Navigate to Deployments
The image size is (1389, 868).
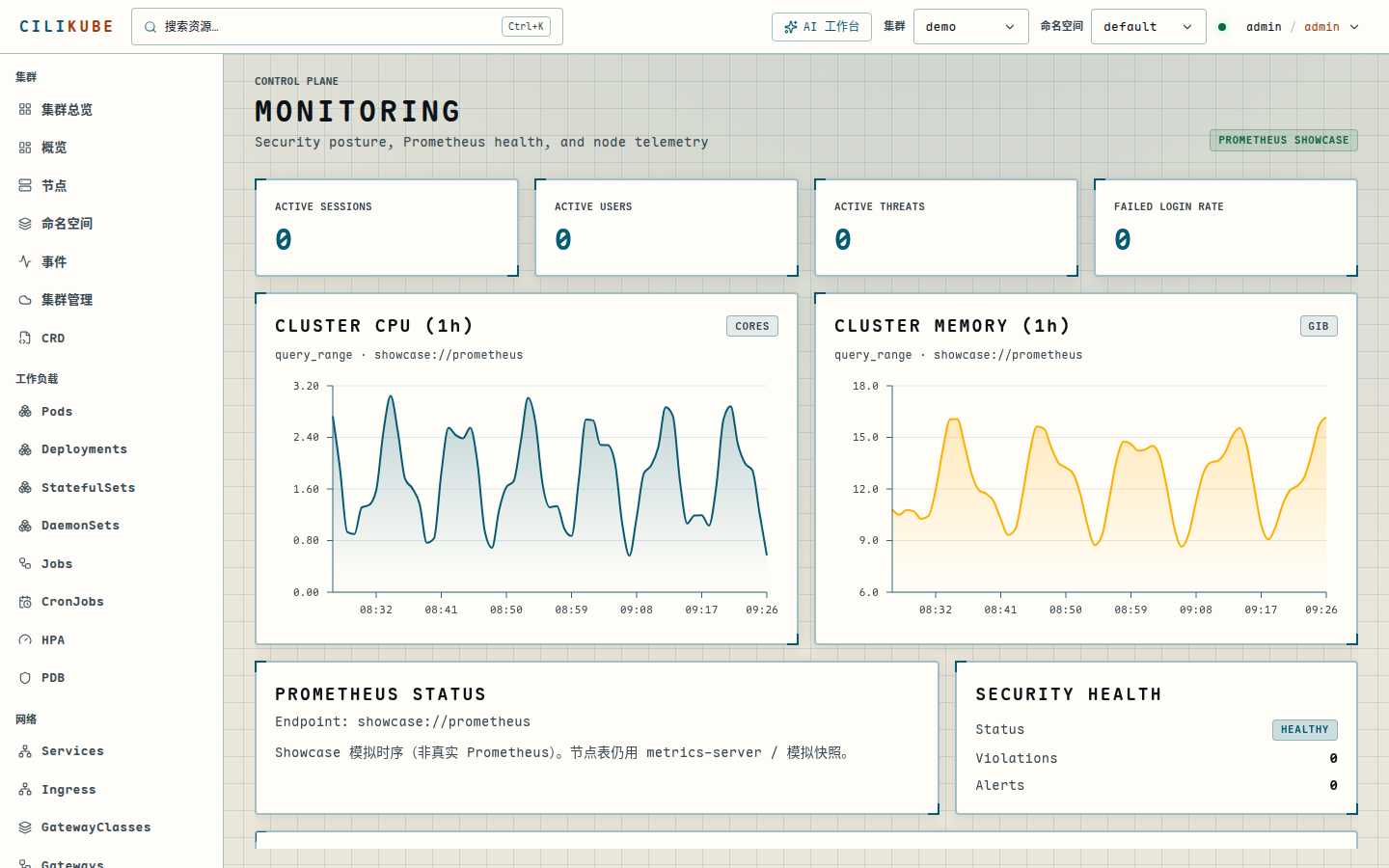click(x=111, y=449)
